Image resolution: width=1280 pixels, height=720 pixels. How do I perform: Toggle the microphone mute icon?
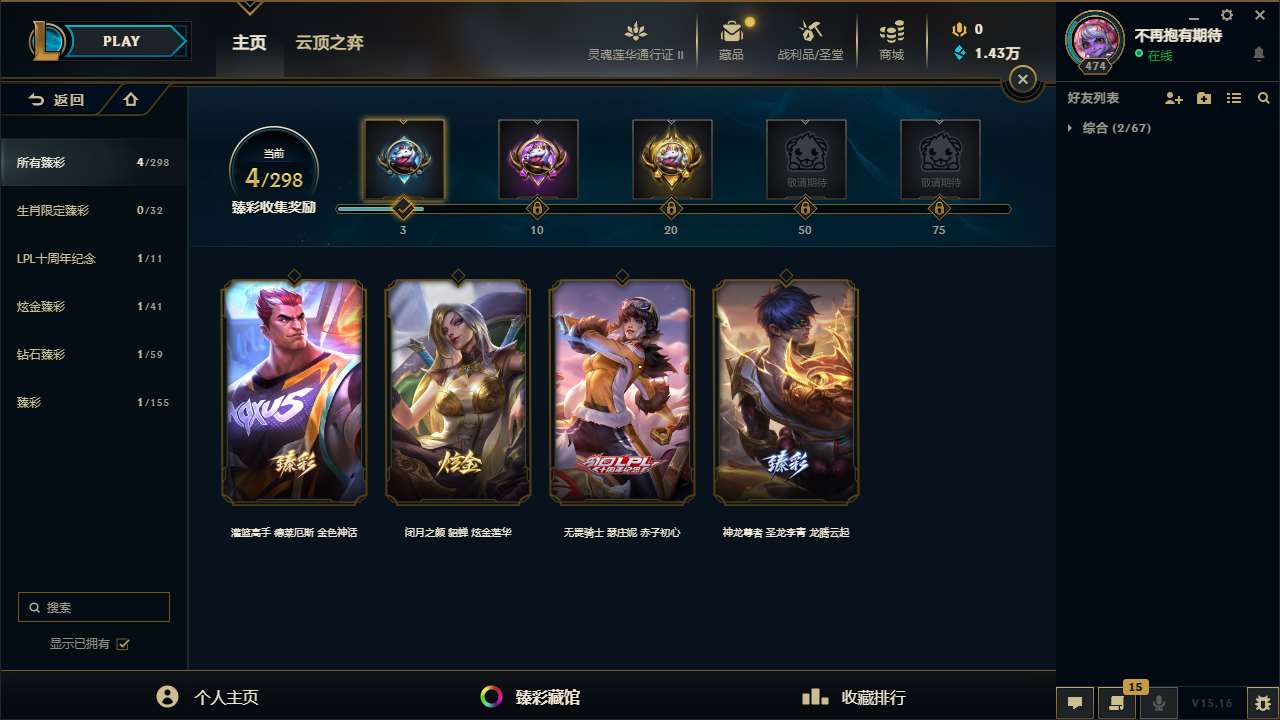[1159, 703]
